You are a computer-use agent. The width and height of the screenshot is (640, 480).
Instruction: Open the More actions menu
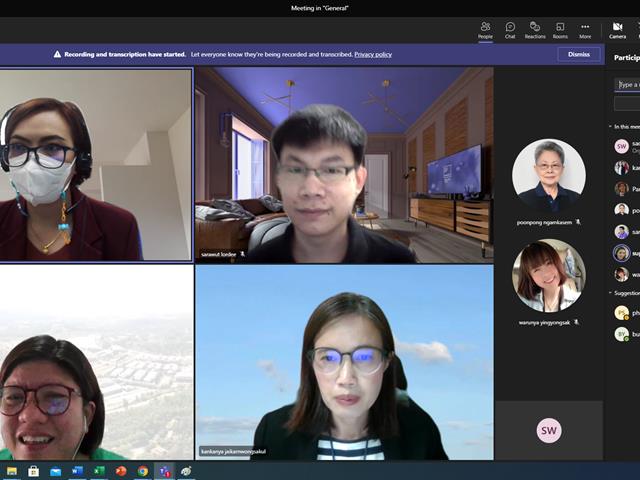[x=585, y=30]
